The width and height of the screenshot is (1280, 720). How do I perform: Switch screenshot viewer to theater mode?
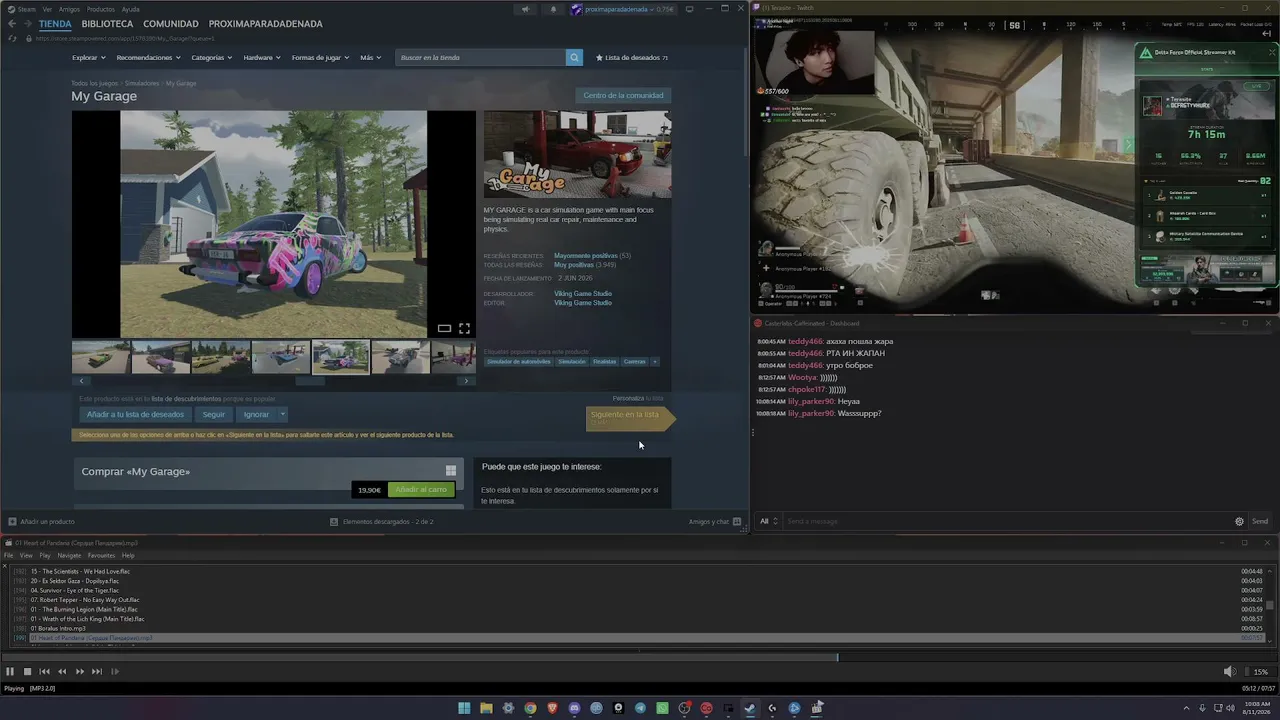[x=444, y=328]
